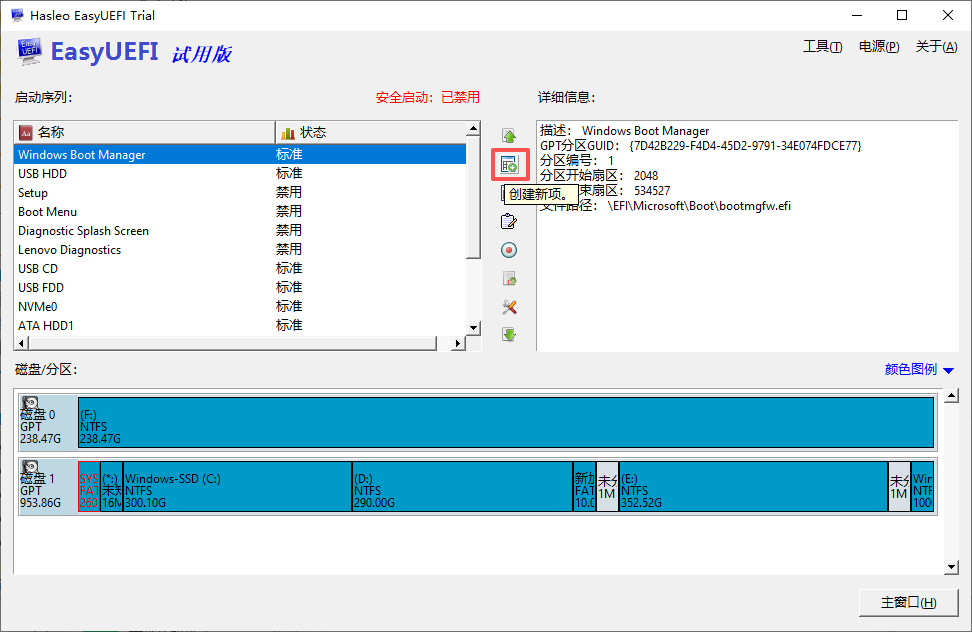Click the bootmgfw.efi file path text
Image resolution: width=972 pixels, height=632 pixels.
coord(699,206)
